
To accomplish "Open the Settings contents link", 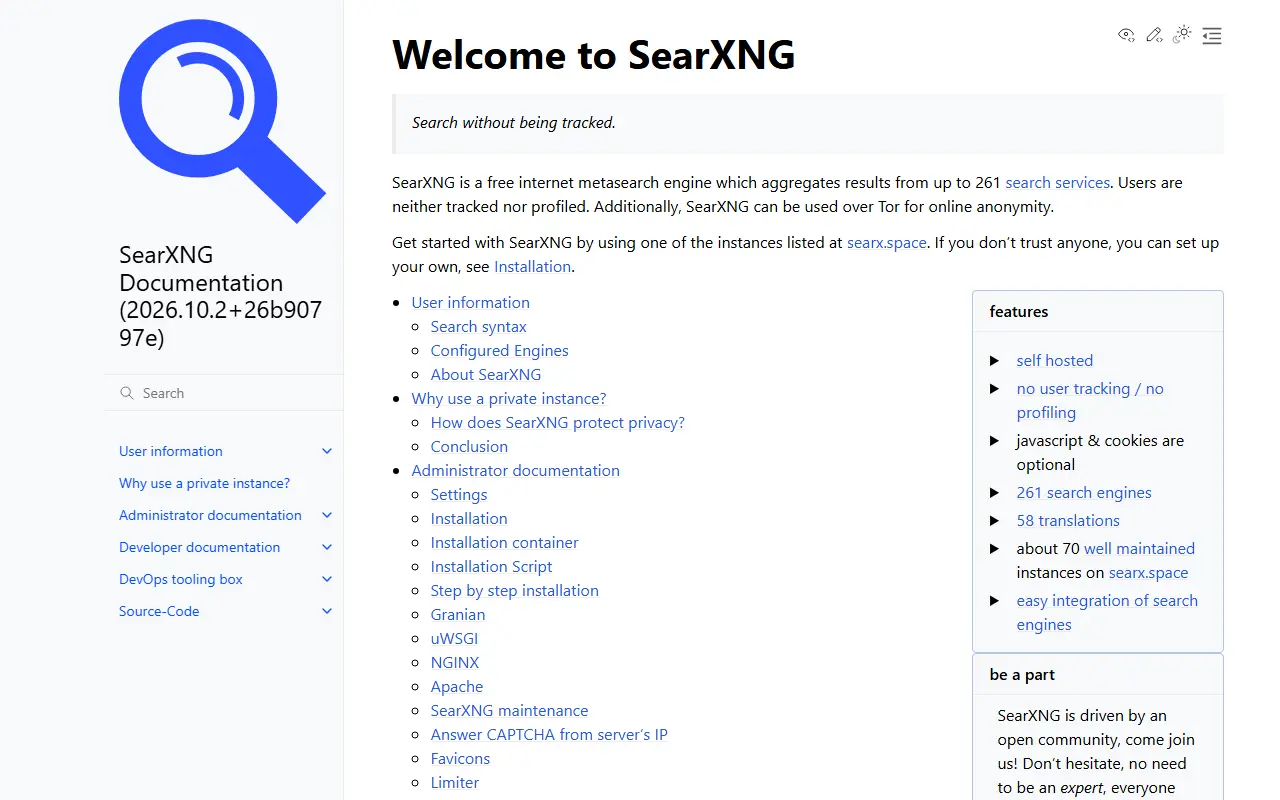I will tap(459, 495).
